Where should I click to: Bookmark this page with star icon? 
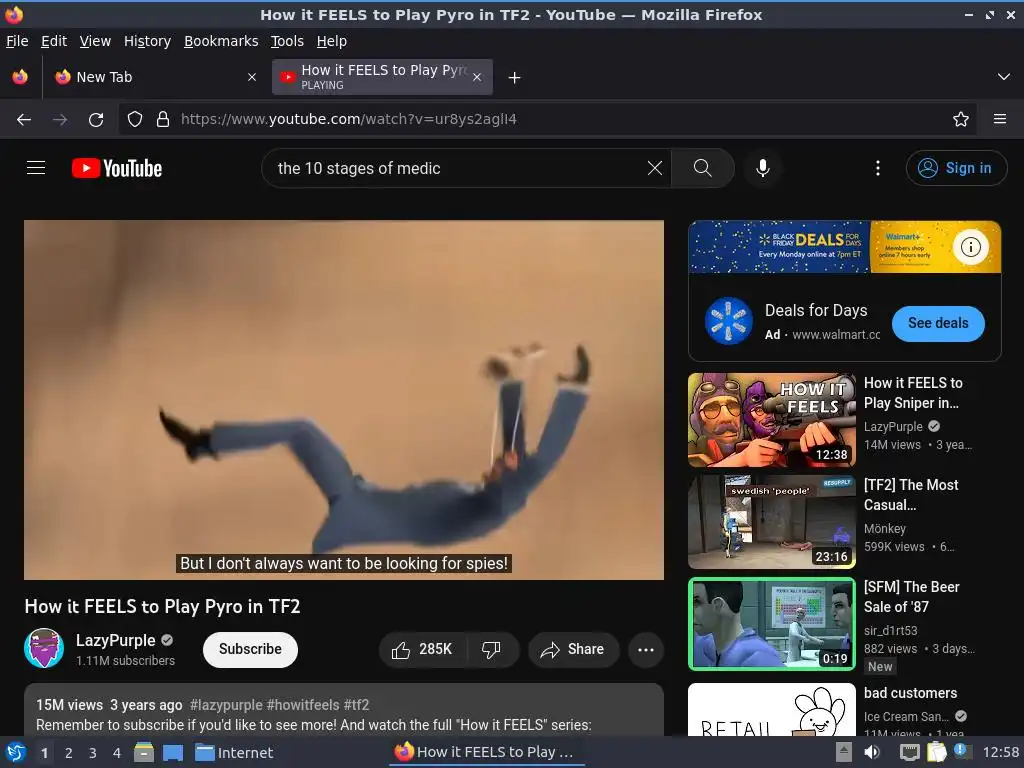tap(960, 120)
